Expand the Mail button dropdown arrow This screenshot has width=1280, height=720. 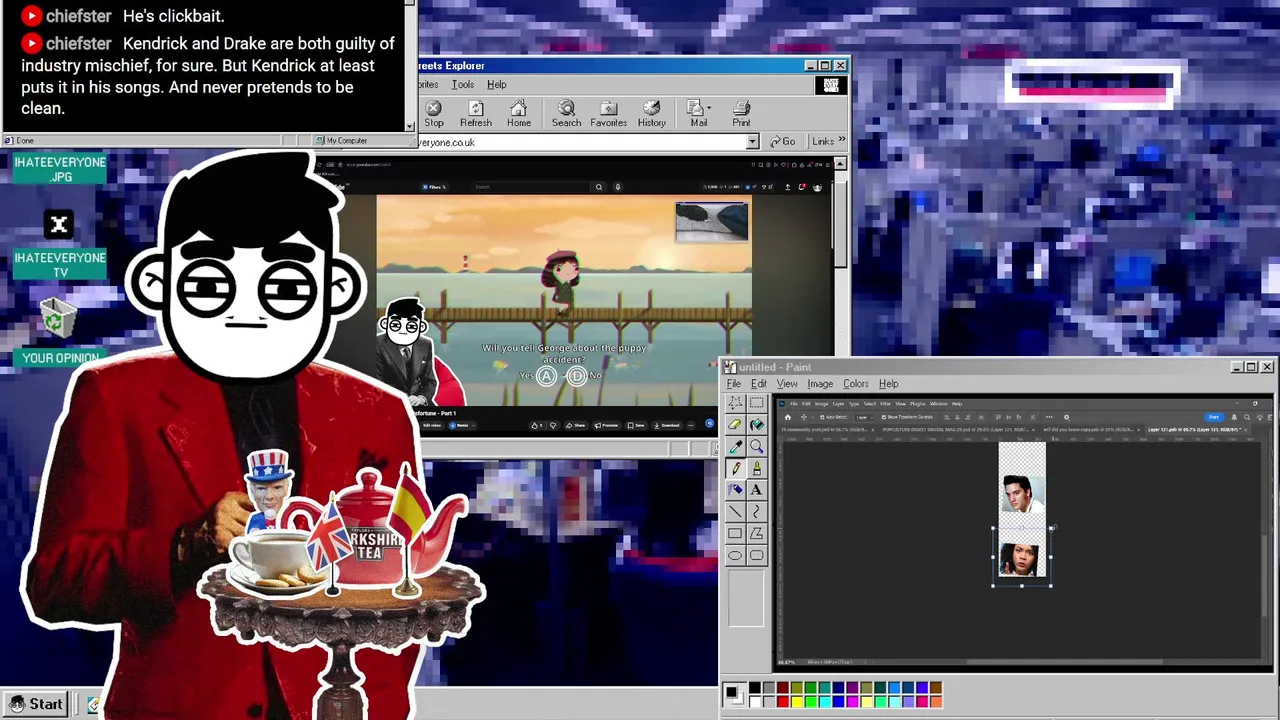click(709, 108)
